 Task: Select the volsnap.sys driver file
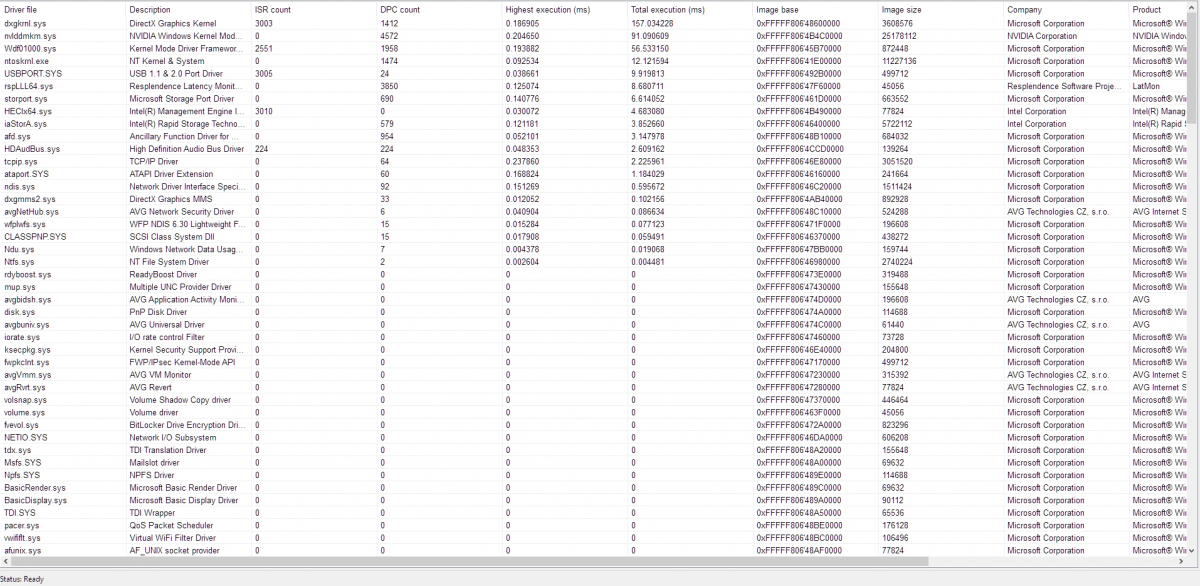(27, 400)
